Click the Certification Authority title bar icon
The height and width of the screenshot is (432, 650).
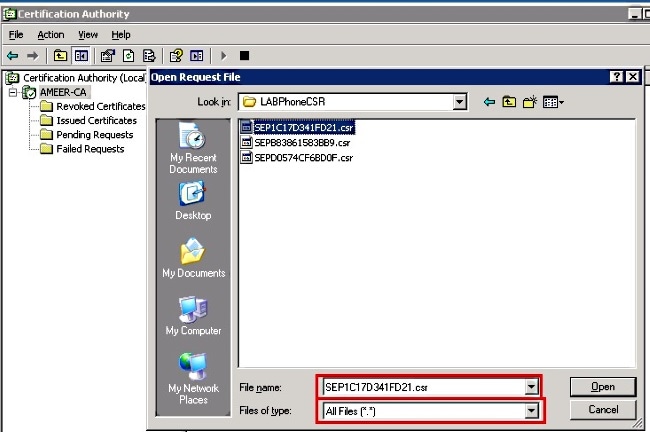pyautogui.click(x=10, y=14)
